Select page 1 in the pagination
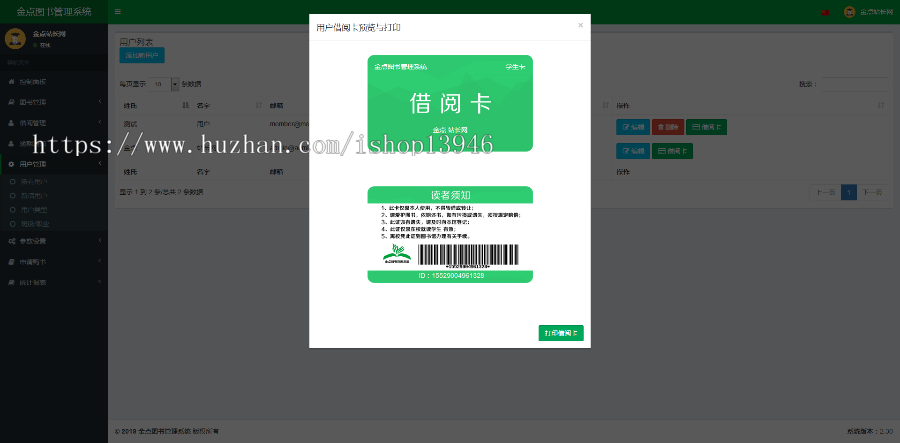The width and height of the screenshot is (900, 443). point(848,192)
